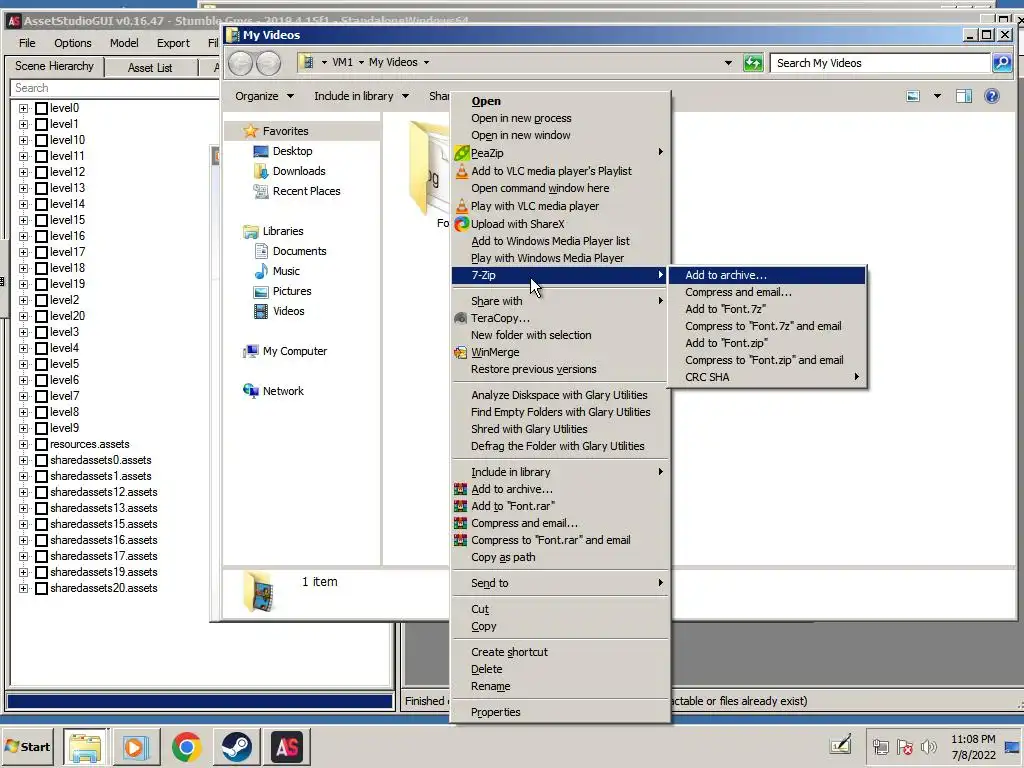Check the level0 checkbox in Scene Hierarchy
The height and width of the screenshot is (768, 1024).
click(41, 108)
